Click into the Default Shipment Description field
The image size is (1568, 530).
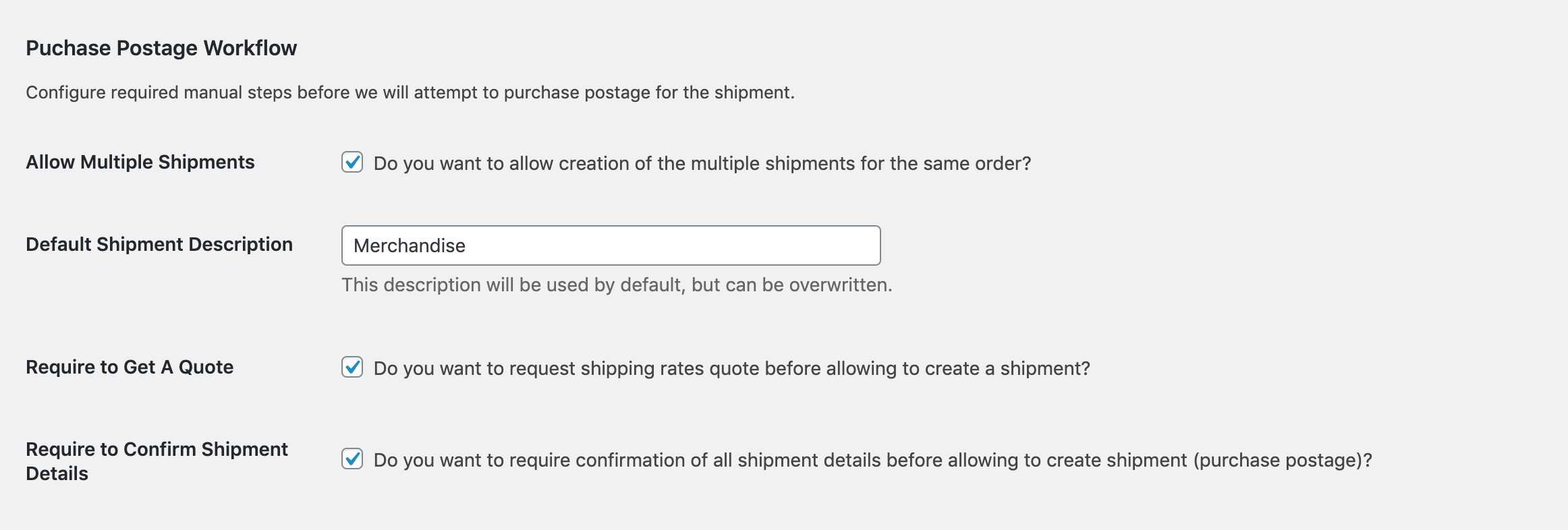point(675,245)
